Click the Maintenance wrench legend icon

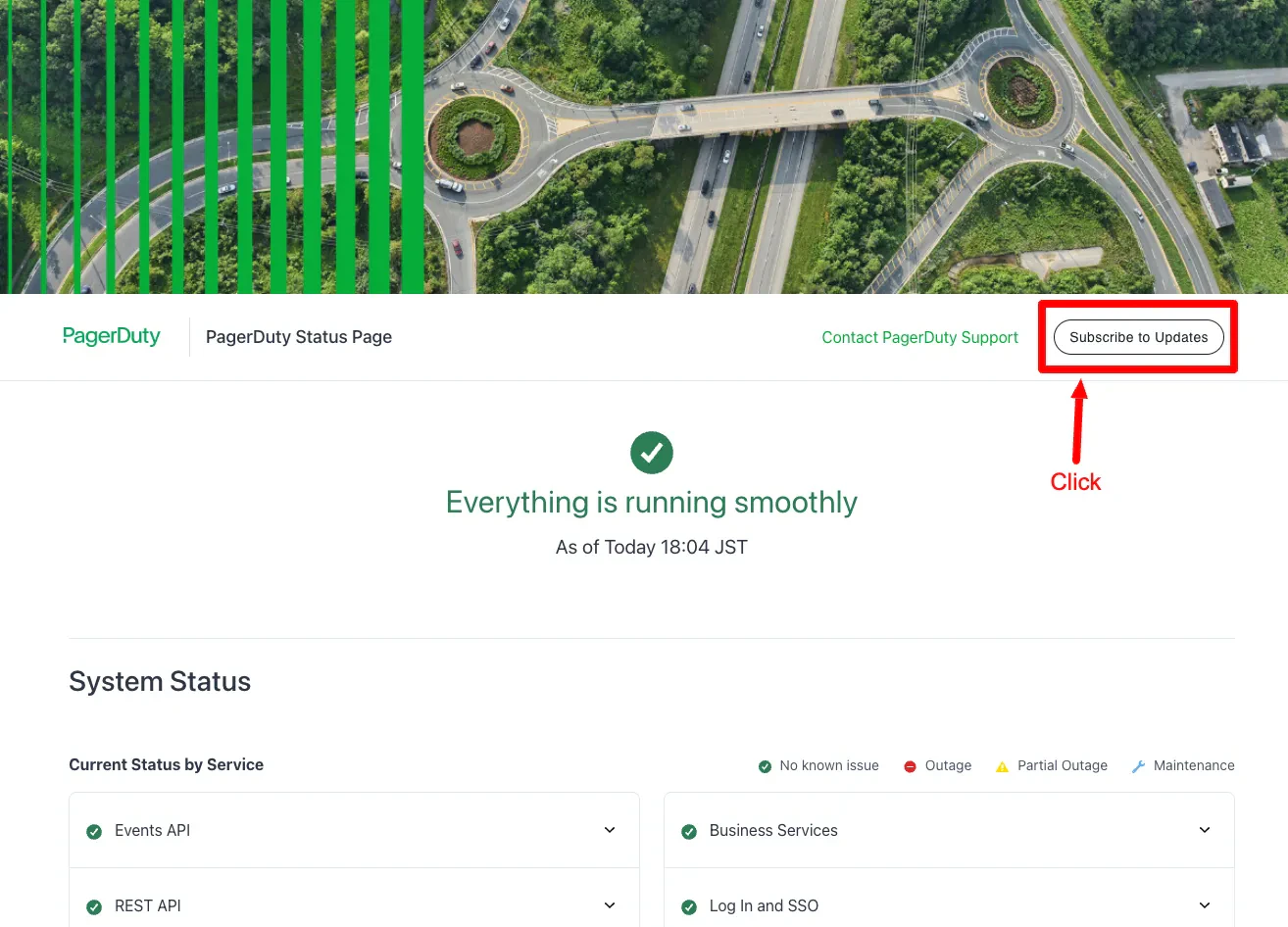pos(1138,766)
